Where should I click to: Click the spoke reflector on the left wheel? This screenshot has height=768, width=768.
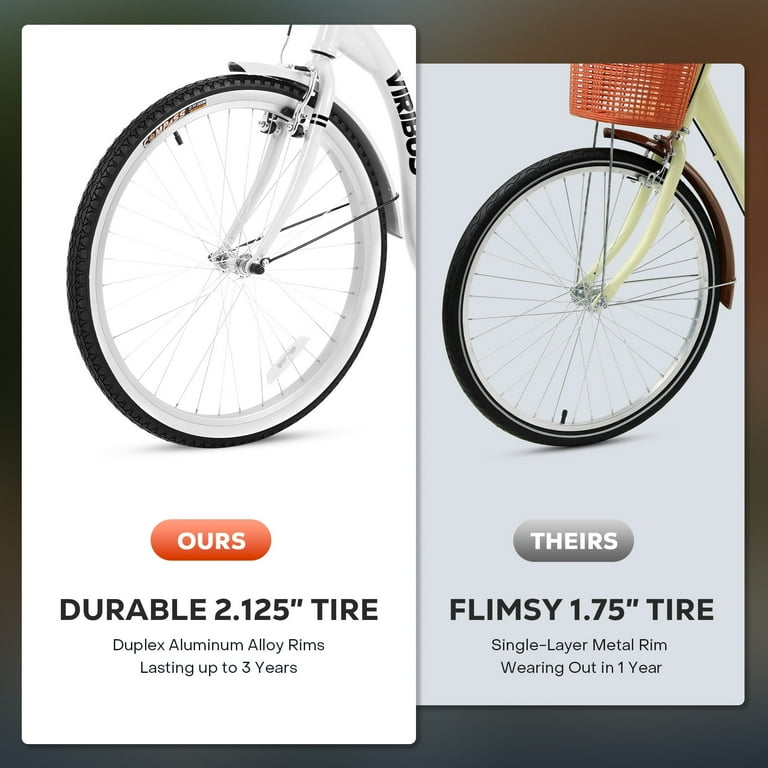click(x=287, y=360)
